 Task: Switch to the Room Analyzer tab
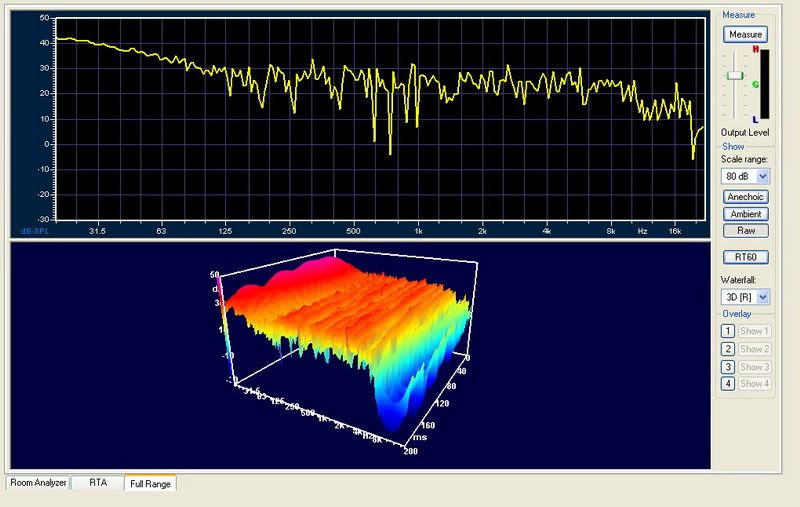(x=38, y=483)
